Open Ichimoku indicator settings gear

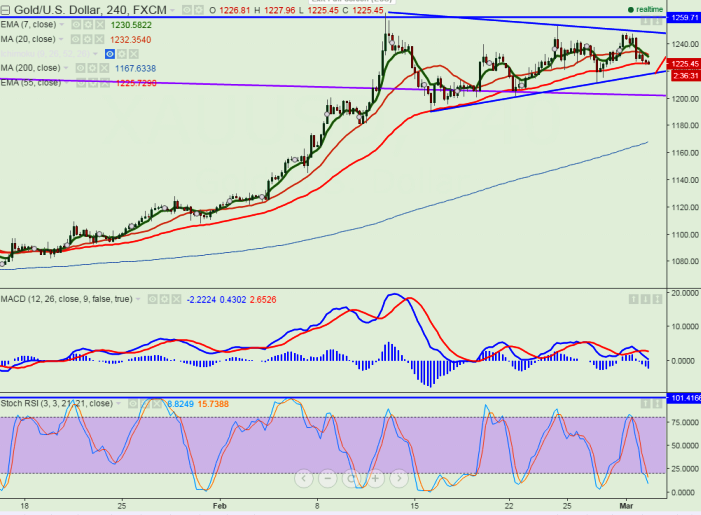(x=122, y=54)
